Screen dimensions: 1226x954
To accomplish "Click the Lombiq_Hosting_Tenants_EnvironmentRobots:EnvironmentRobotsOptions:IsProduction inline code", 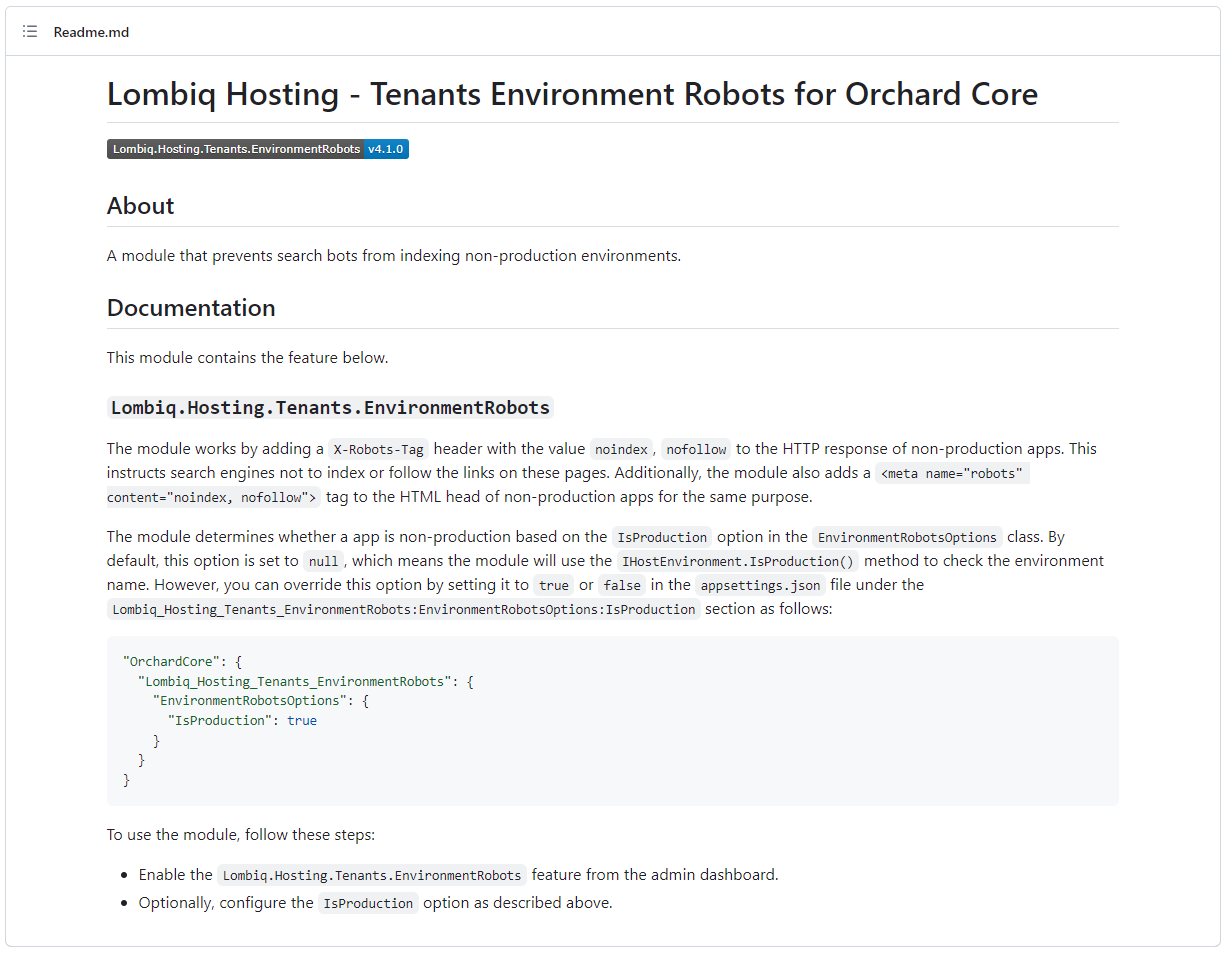I will click(404, 609).
